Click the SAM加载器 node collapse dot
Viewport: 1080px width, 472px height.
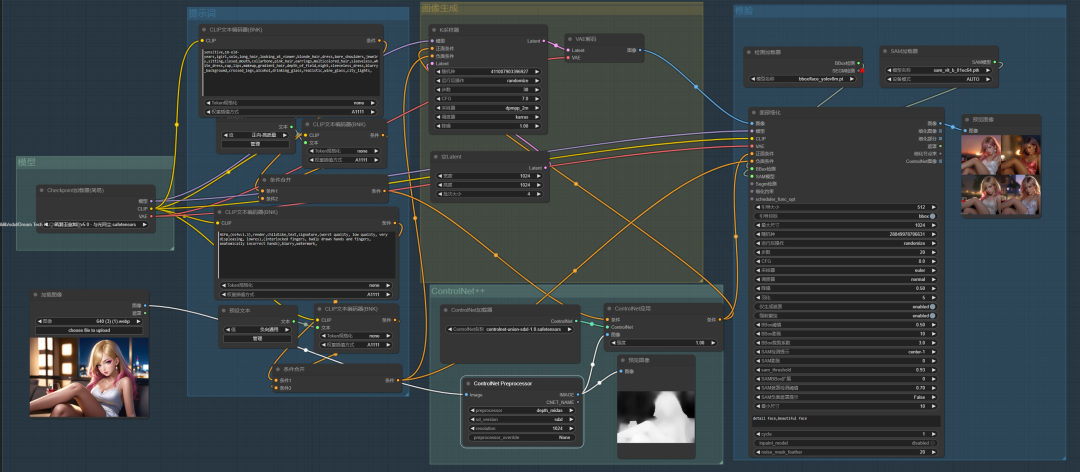885,51
